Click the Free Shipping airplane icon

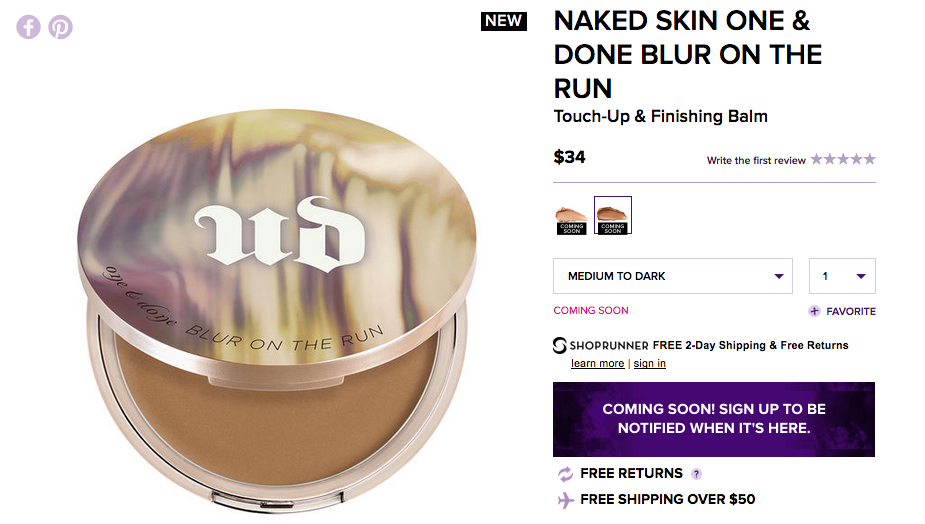point(565,500)
